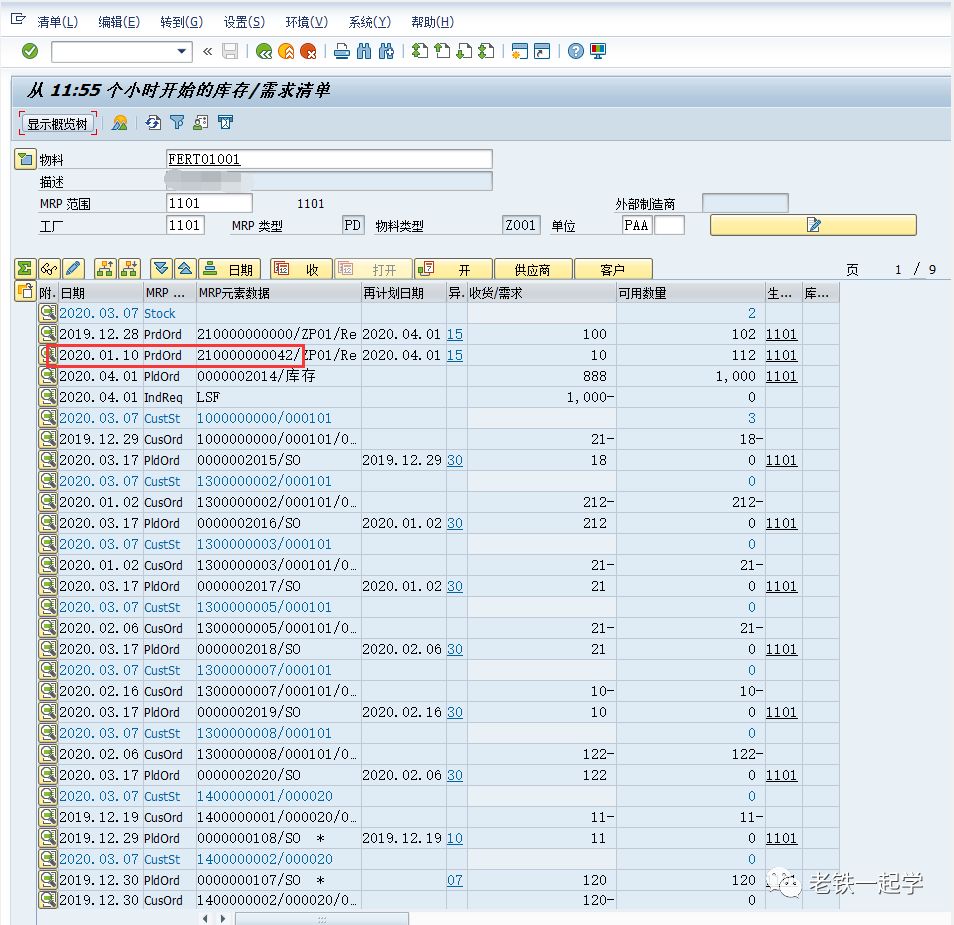Click the 日期 column header
Viewport: 954px width, 925px height.
(100, 293)
